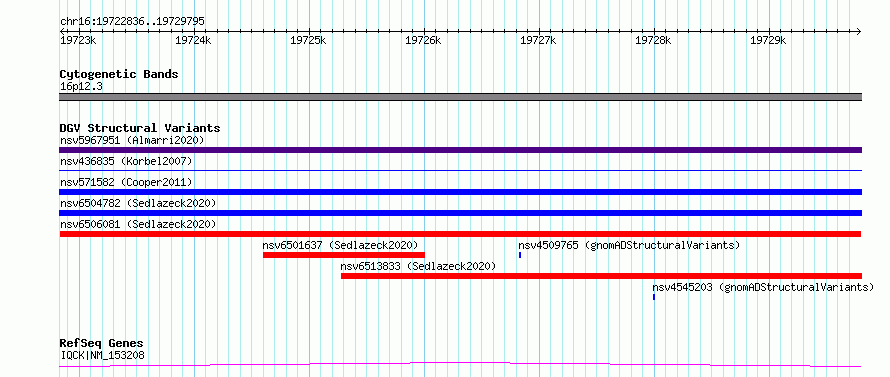Click the 19726k ruler position
Viewport: 890px width, 377px height.
(423, 40)
